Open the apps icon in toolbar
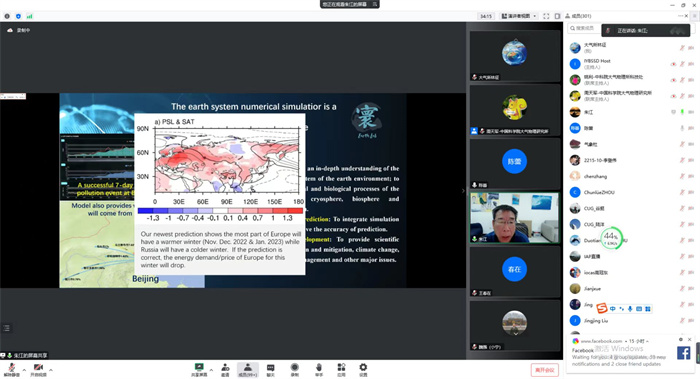700x379 pixels. (x=342, y=369)
